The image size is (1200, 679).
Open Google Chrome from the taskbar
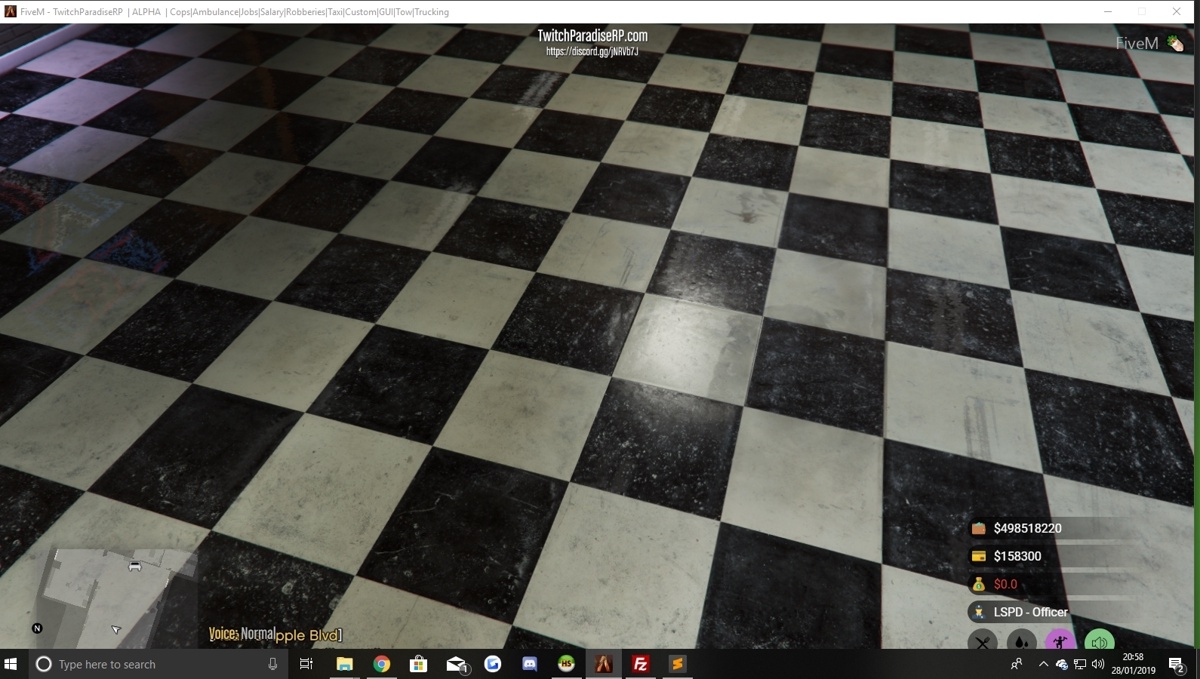tap(382, 664)
